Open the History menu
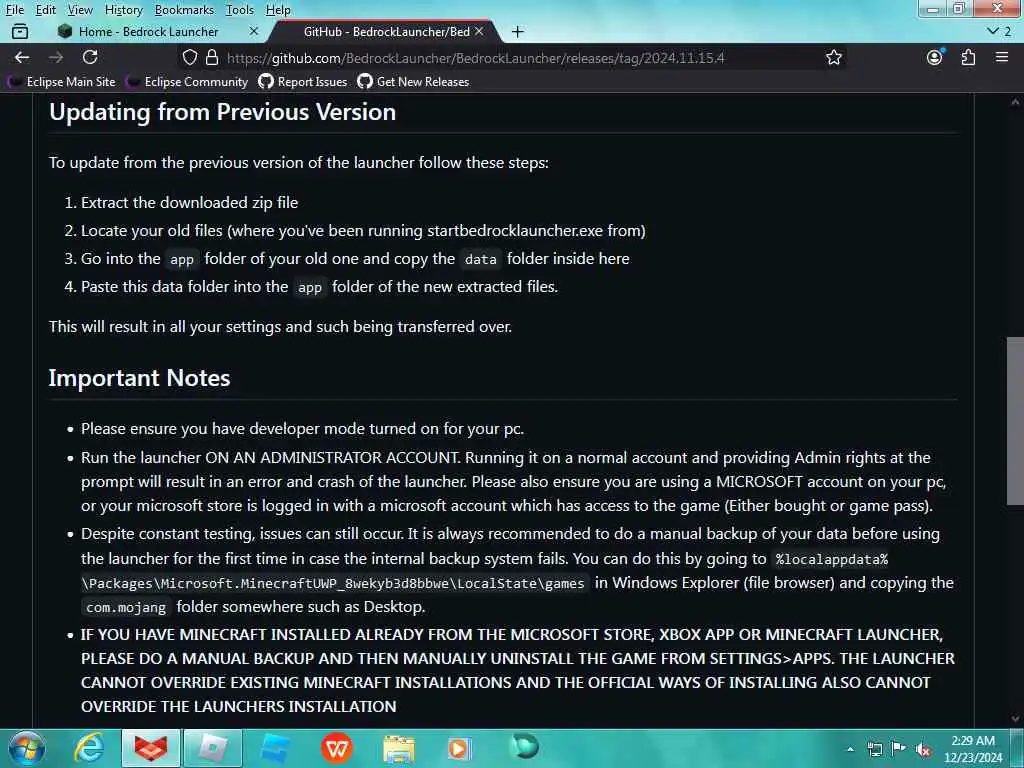 click(123, 10)
